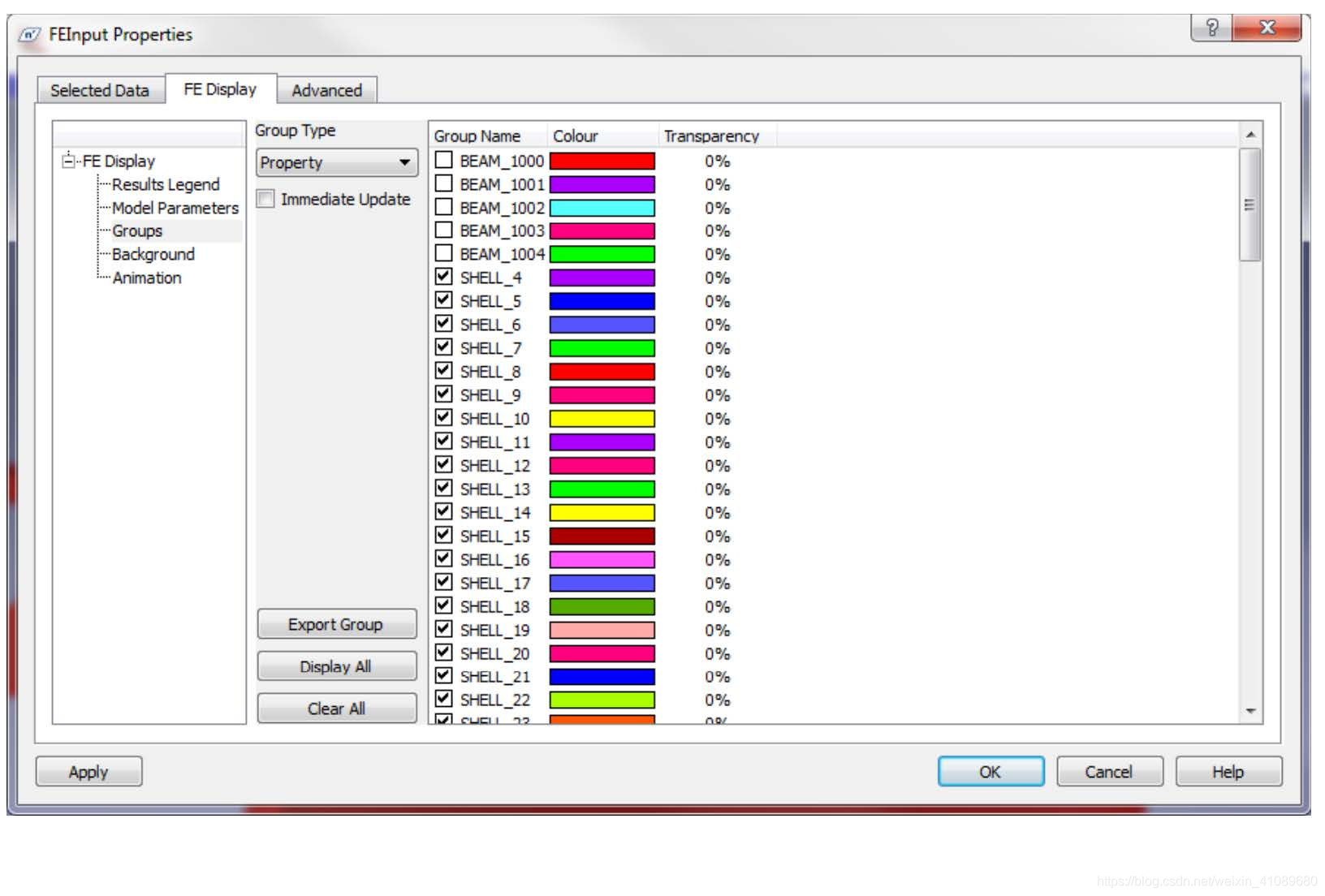Click the lime swatch for SHELL_22

pos(602,700)
